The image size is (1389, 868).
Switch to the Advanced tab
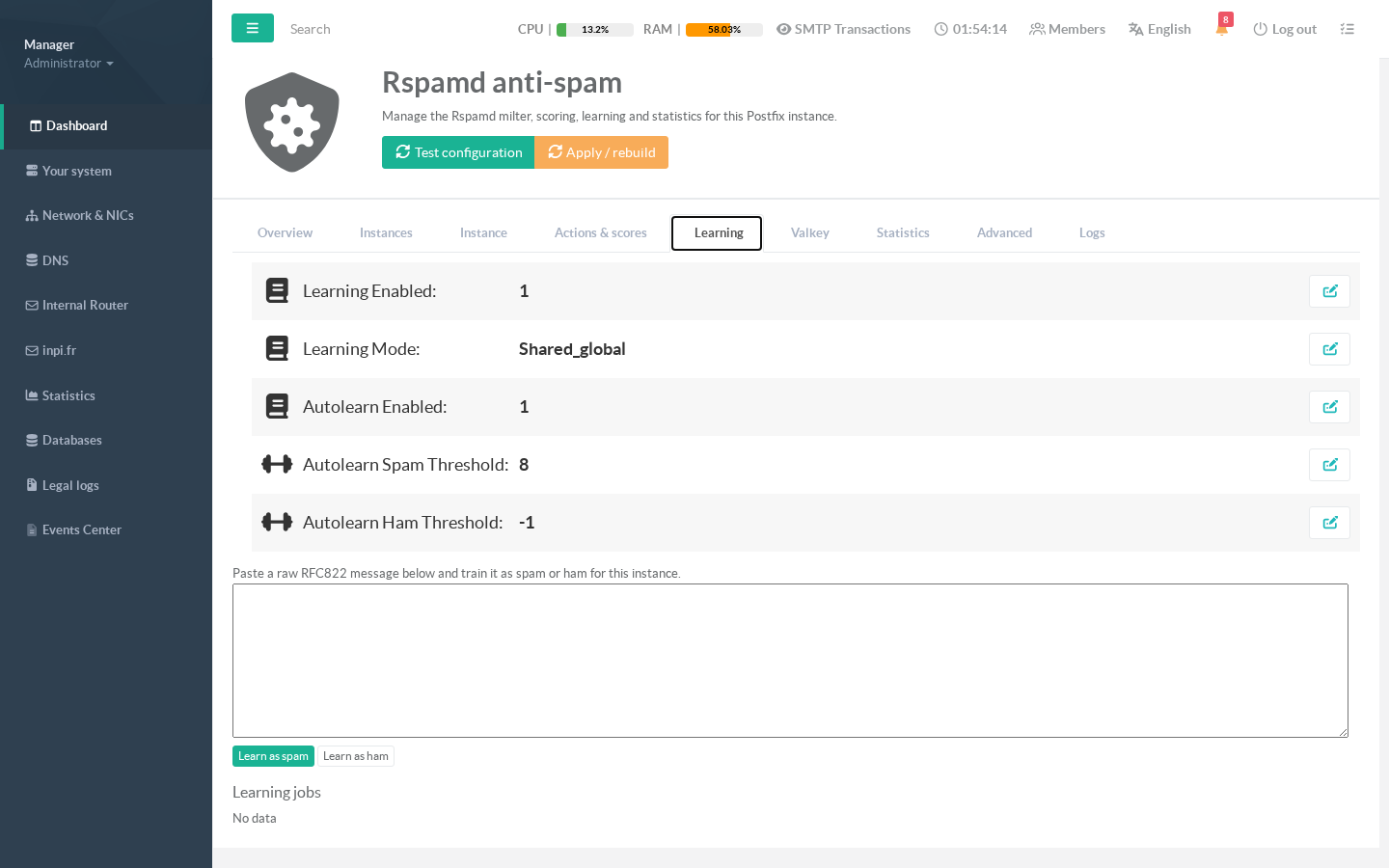coord(1004,232)
